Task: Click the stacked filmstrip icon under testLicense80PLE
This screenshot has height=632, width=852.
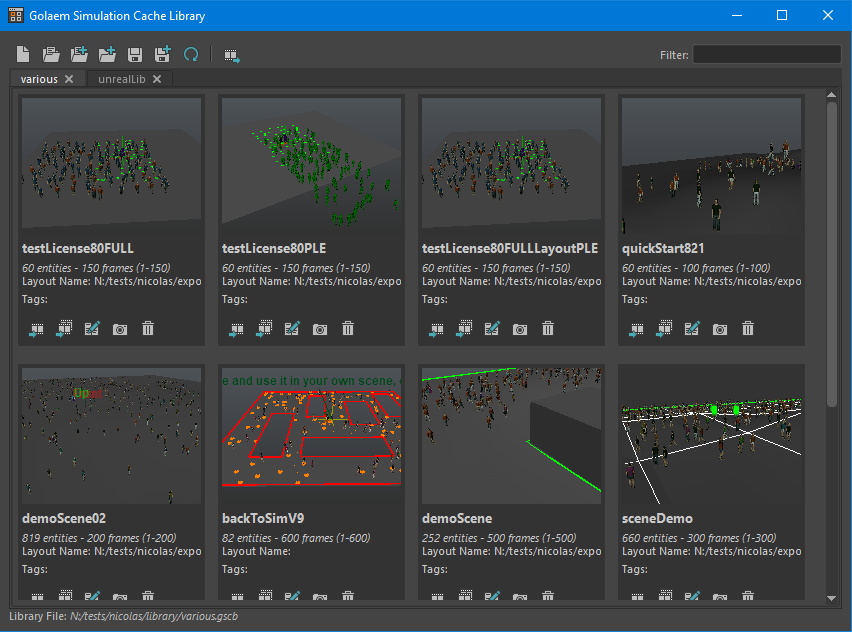Action: (264, 328)
